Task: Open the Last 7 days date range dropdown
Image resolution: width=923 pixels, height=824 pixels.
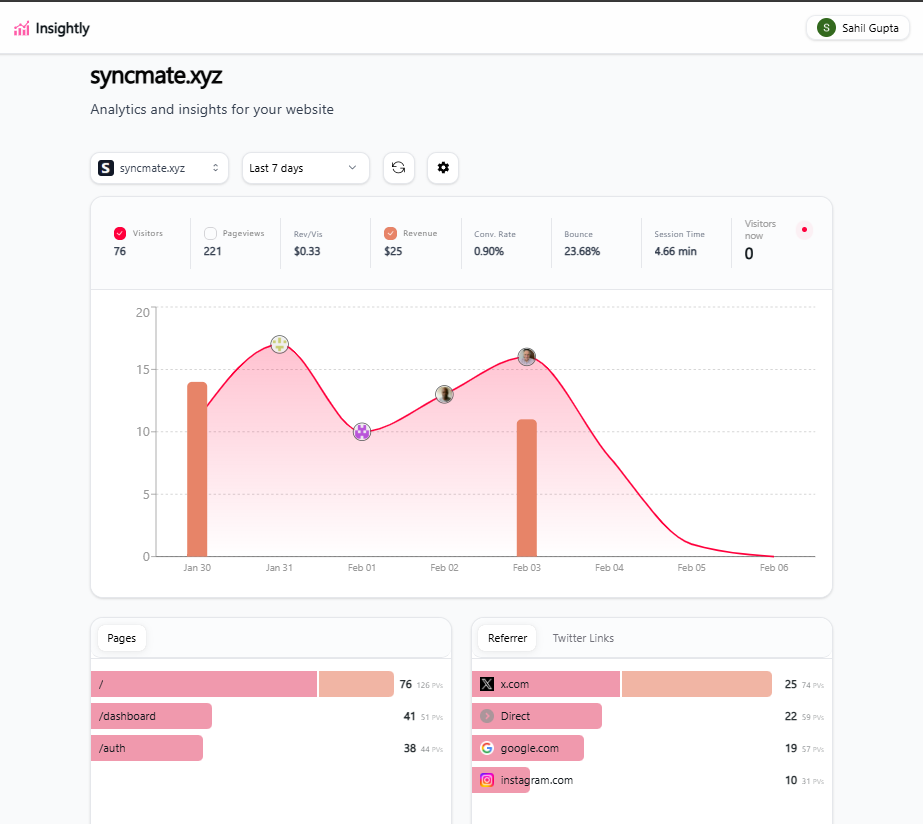Action: [x=305, y=168]
